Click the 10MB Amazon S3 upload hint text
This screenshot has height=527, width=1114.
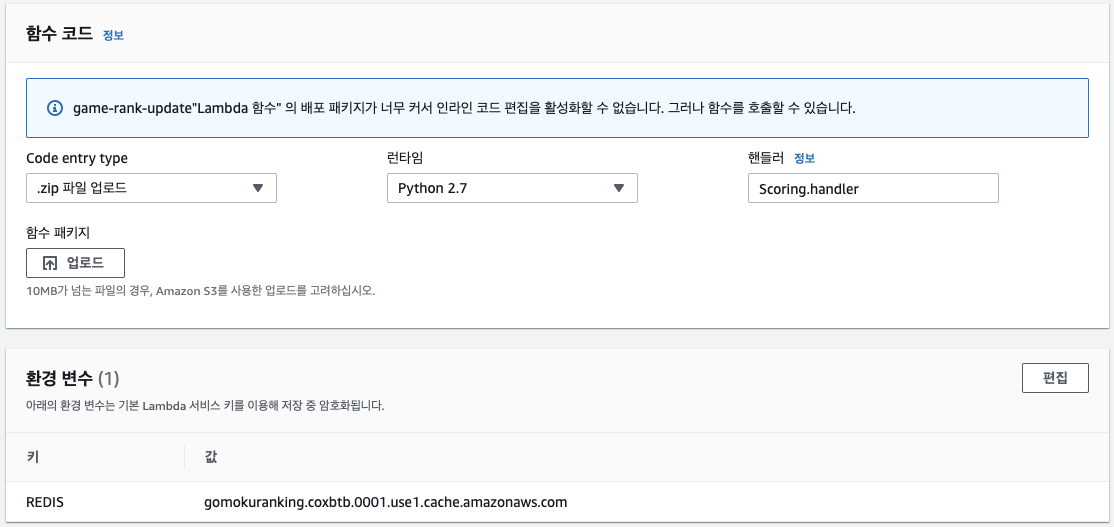pyautogui.click(x=200, y=290)
